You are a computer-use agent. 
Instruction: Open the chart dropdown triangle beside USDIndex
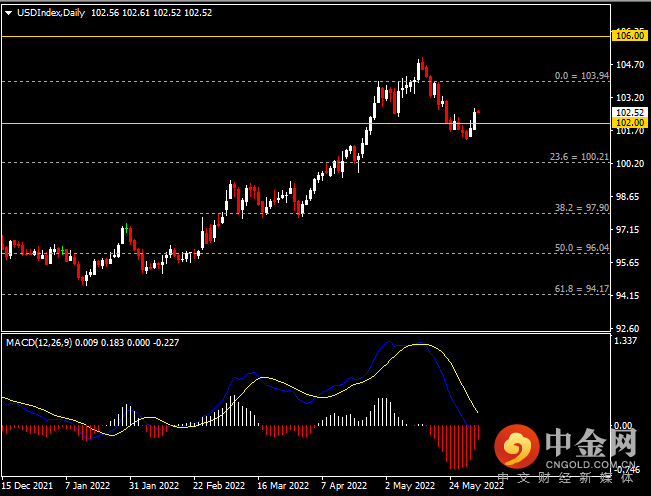coord(8,13)
